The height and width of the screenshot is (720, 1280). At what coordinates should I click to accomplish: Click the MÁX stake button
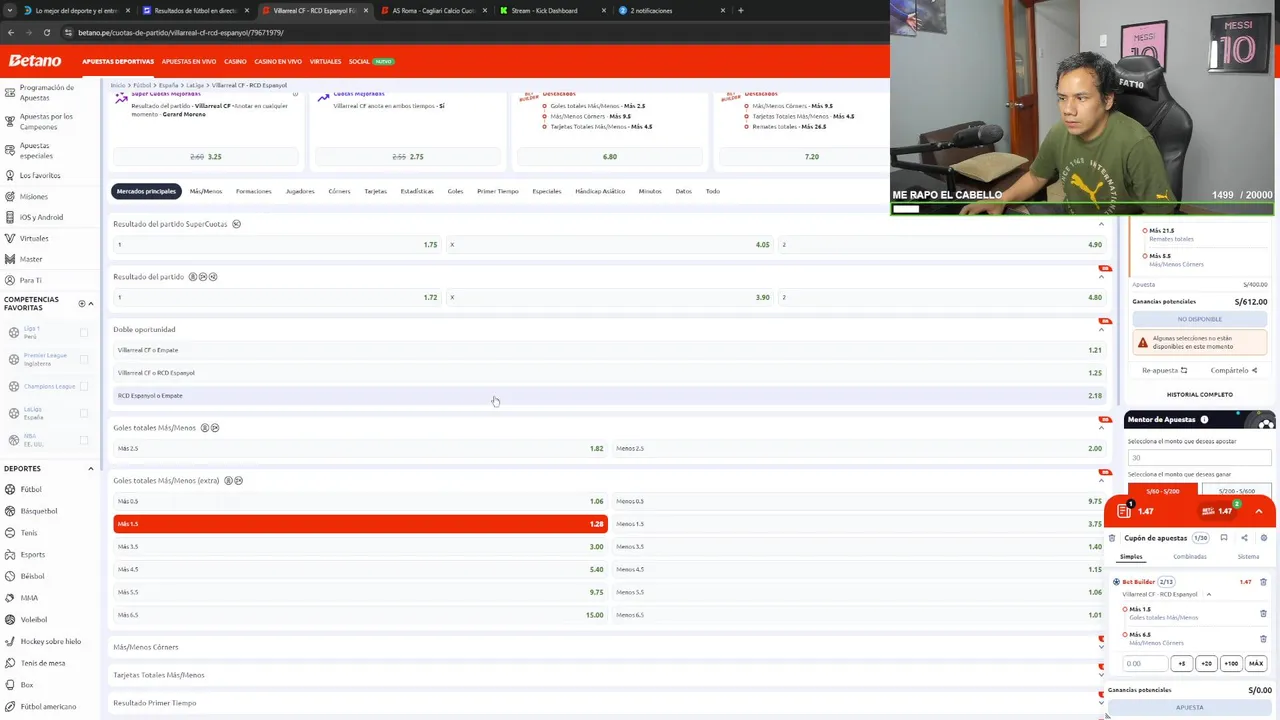pos(1256,663)
